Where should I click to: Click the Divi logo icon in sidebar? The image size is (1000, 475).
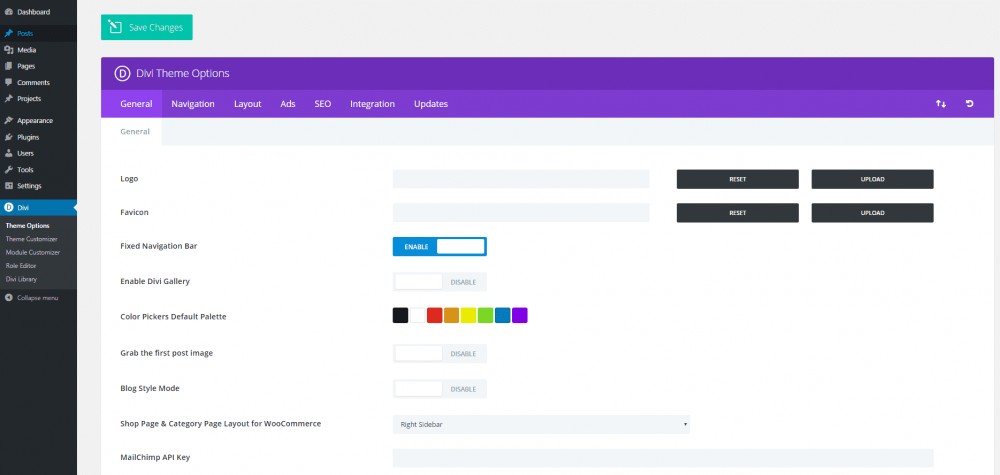click(x=8, y=208)
